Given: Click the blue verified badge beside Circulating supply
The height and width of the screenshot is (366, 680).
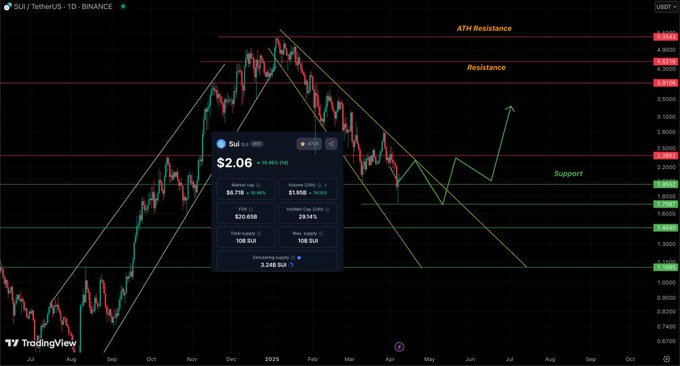Looking at the screenshot, I should pos(299,258).
